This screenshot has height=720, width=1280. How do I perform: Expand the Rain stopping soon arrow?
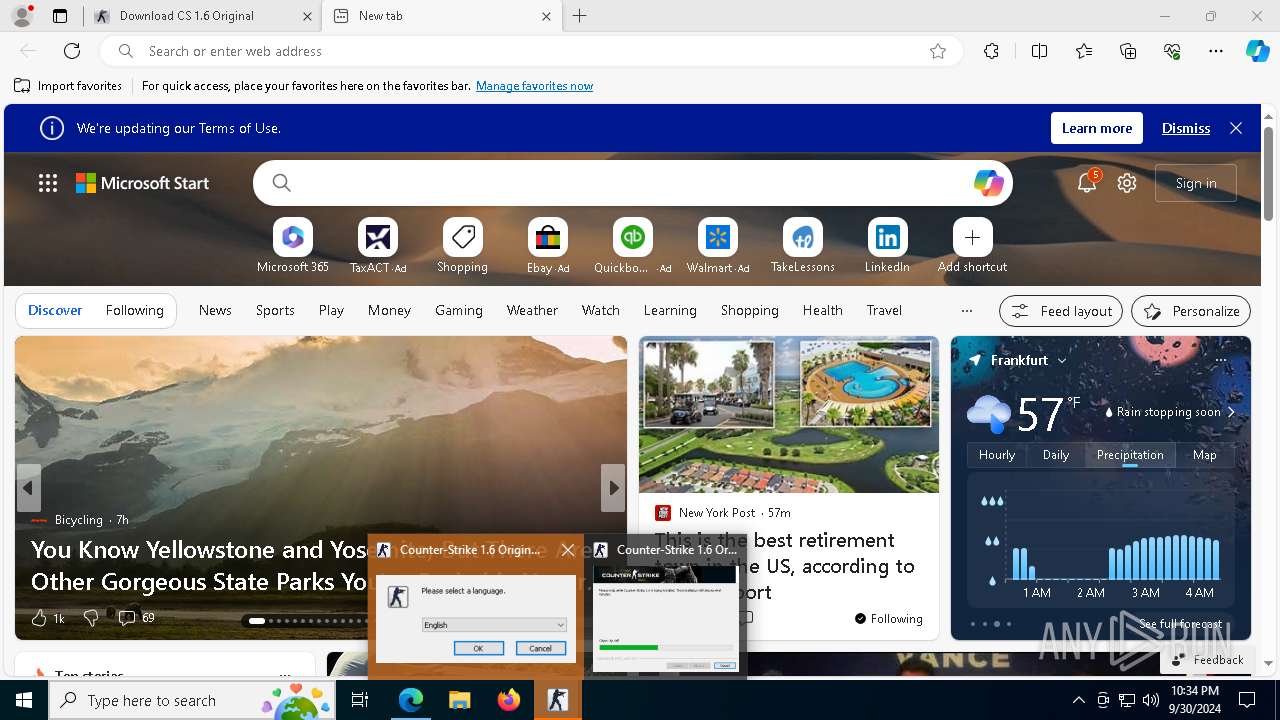click(1231, 412)
